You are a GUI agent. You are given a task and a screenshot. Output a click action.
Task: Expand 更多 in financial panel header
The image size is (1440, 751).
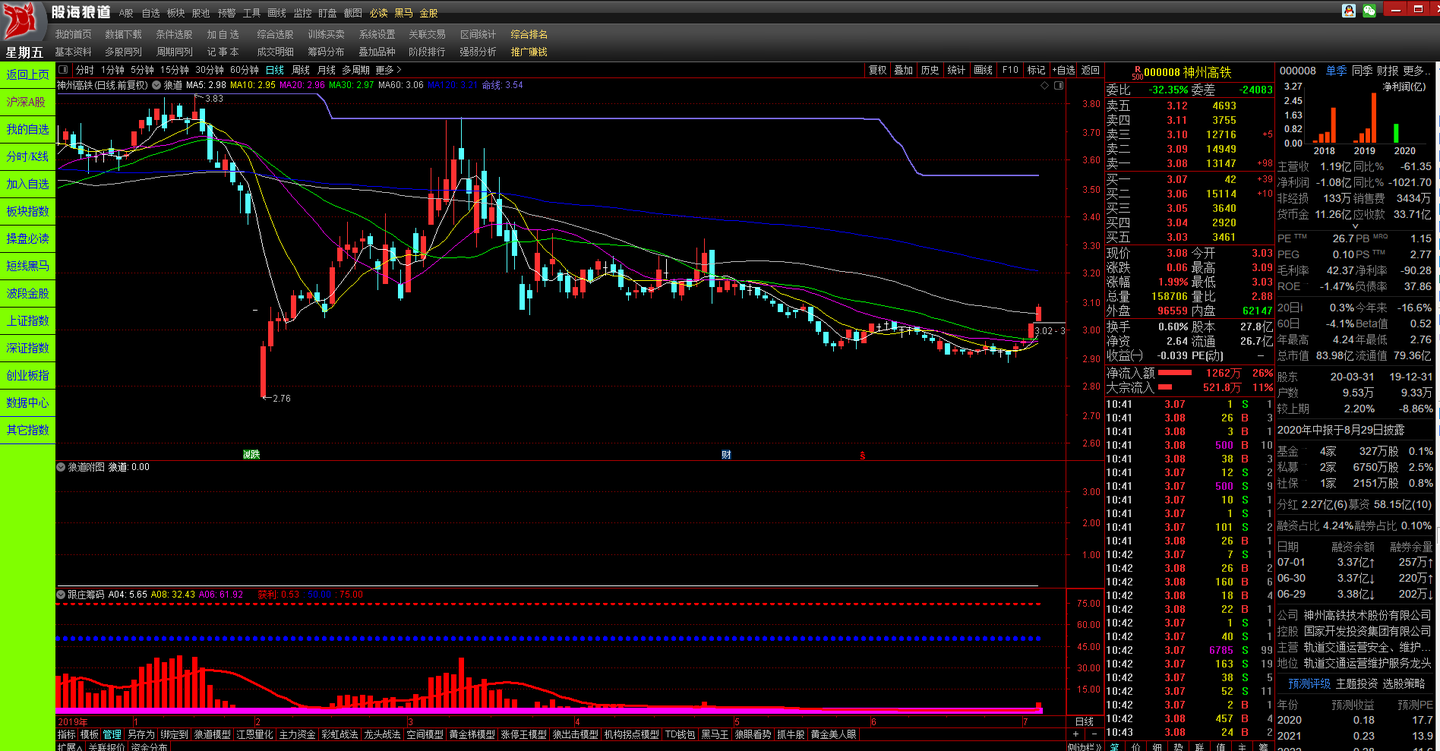click(x=1418, y=71)
